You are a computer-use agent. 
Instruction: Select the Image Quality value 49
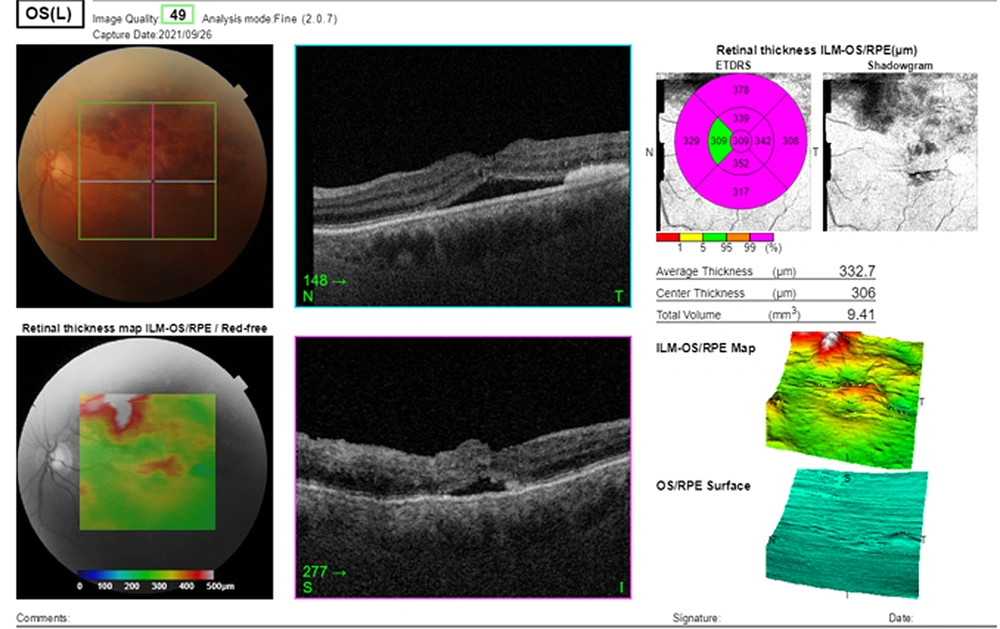tap(177, 15)
